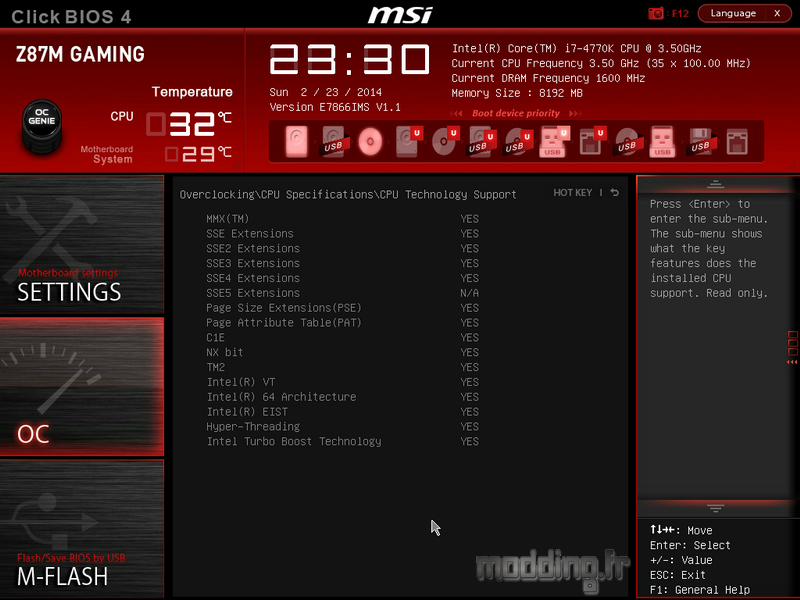Open the M-FLASH section
This screenshot has width=800, height=600.
[82, 529]
